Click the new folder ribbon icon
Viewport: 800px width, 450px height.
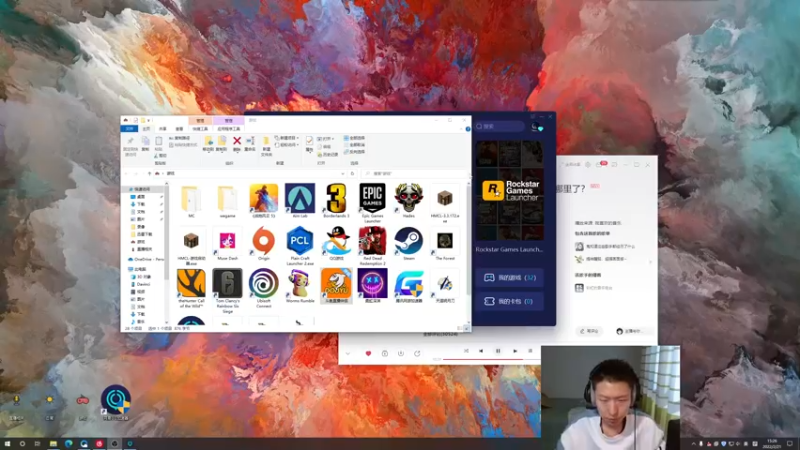[x=266, y=141]
